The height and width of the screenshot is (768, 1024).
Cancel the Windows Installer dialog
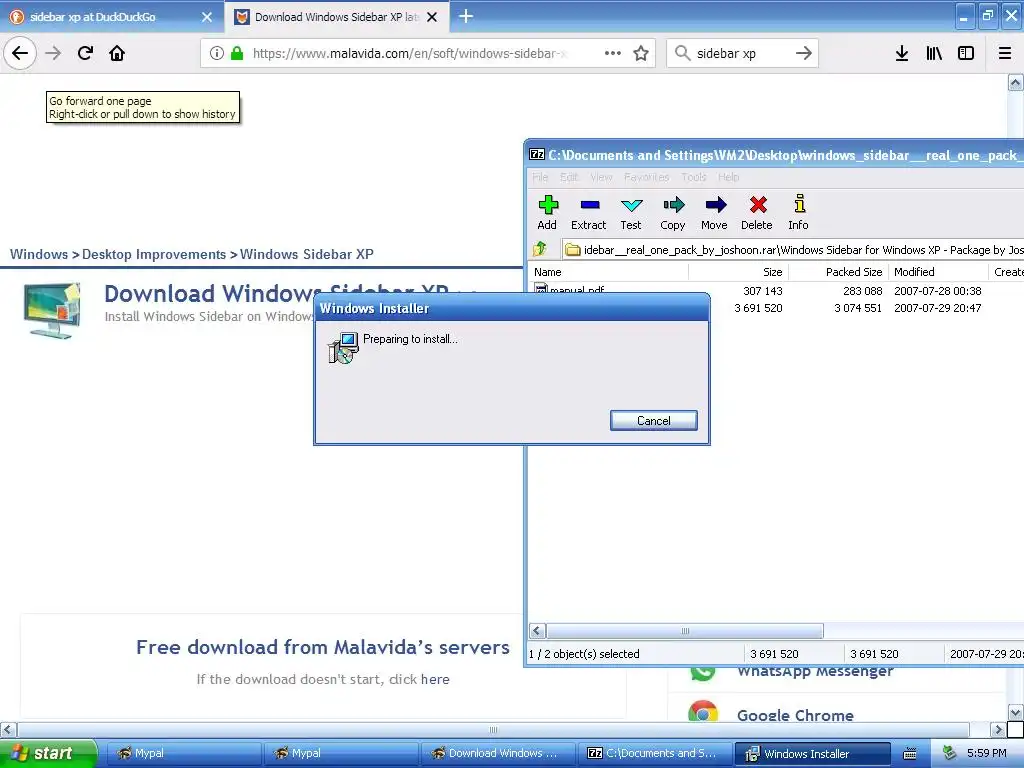tap(654, 421)
